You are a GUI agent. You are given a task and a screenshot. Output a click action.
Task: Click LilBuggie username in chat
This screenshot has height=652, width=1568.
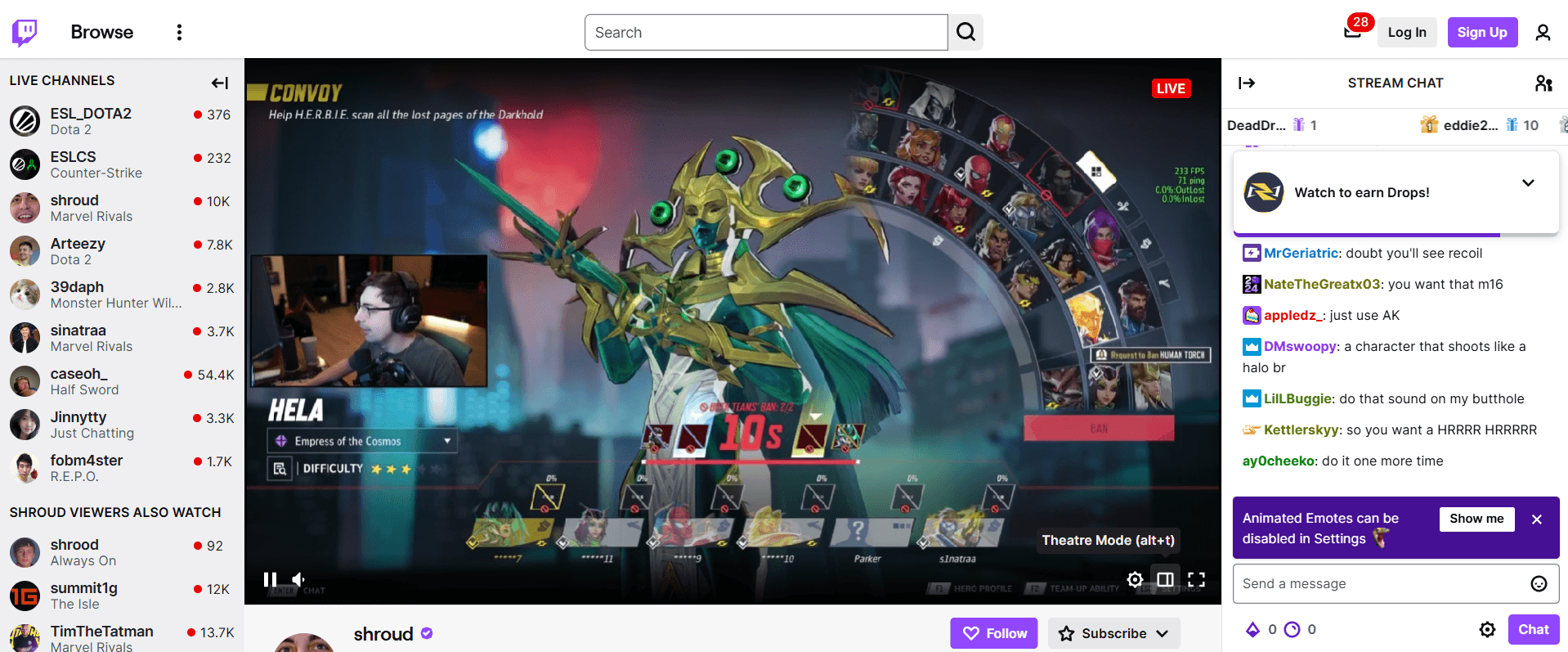(1298, 398)
